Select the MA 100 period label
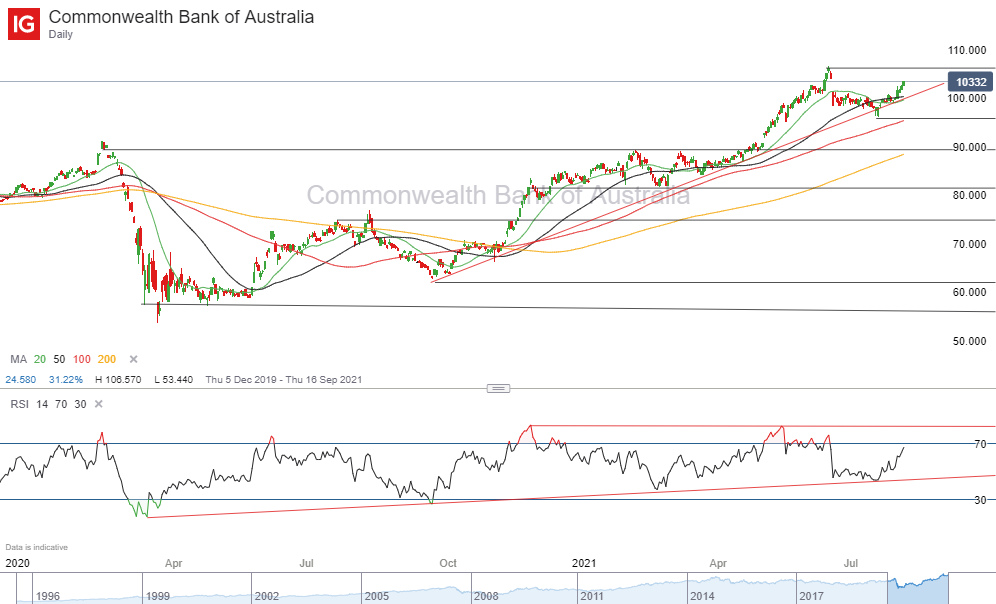 [81, 359]
